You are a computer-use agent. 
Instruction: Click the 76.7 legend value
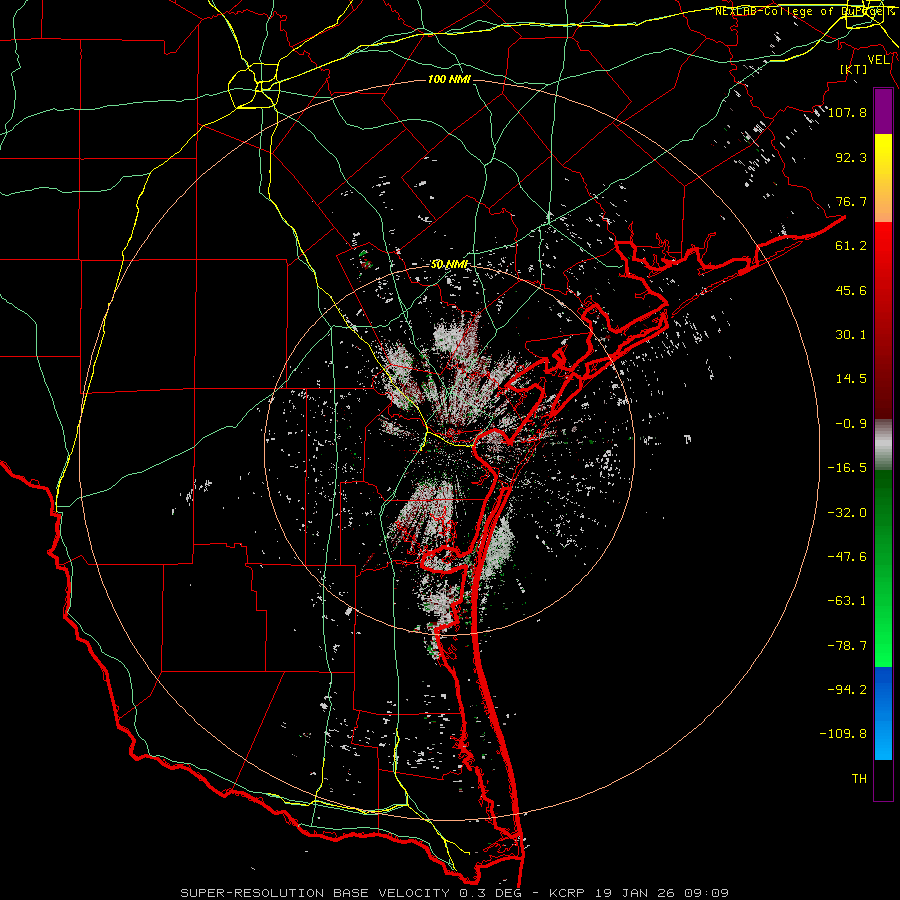[x=851, y=201]
